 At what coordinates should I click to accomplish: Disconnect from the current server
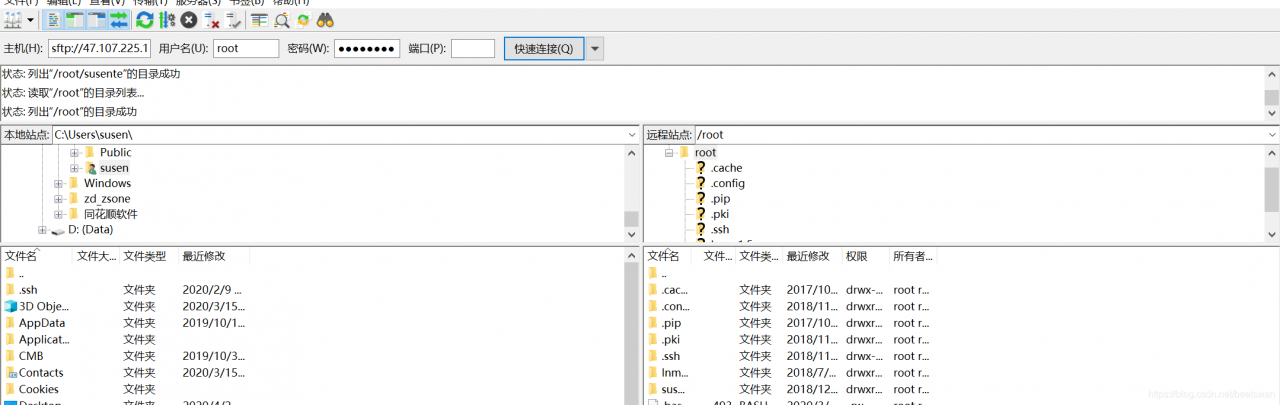click(x=211, y=19)
